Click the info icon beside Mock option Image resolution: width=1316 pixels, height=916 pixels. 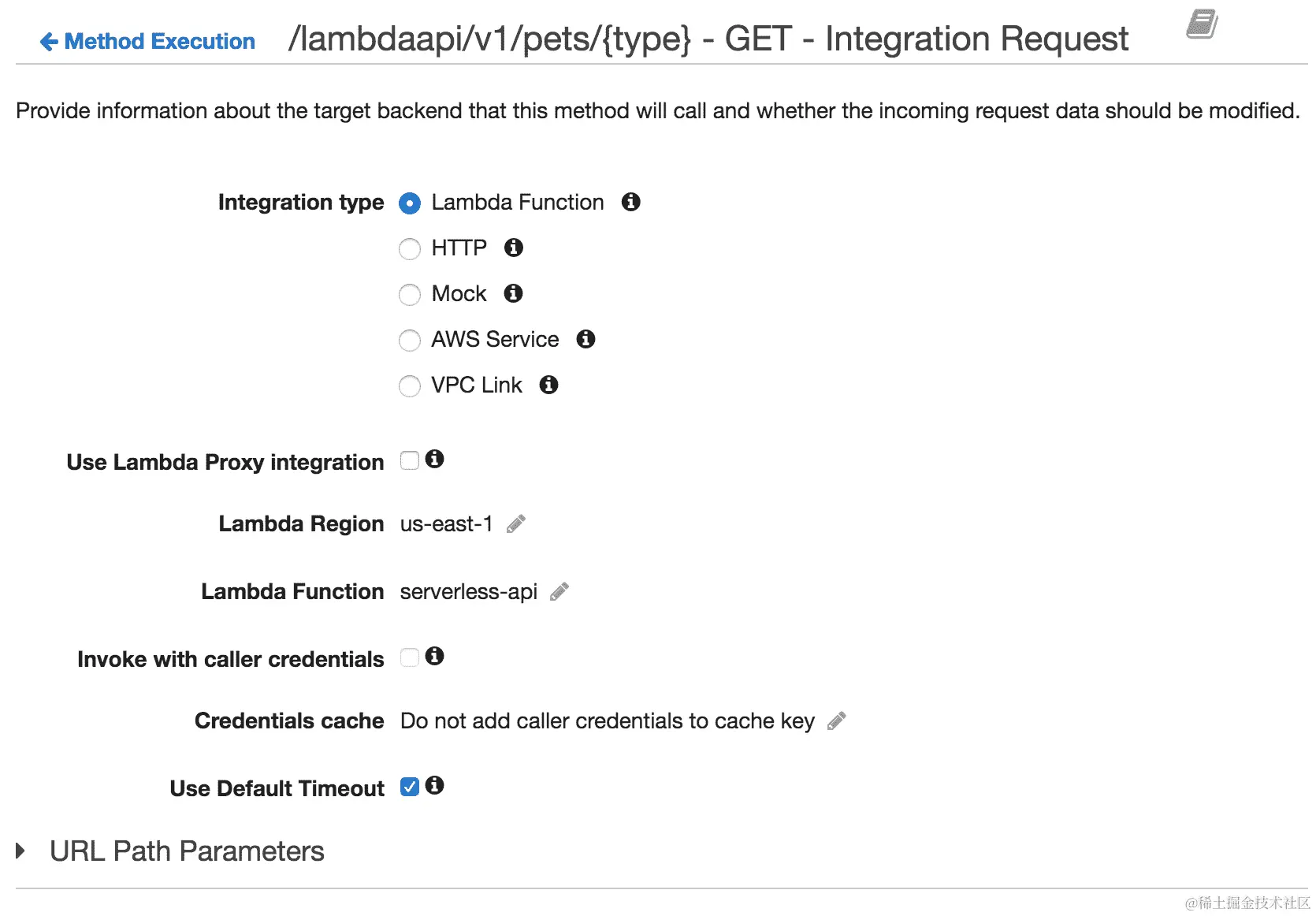(513, 293)
